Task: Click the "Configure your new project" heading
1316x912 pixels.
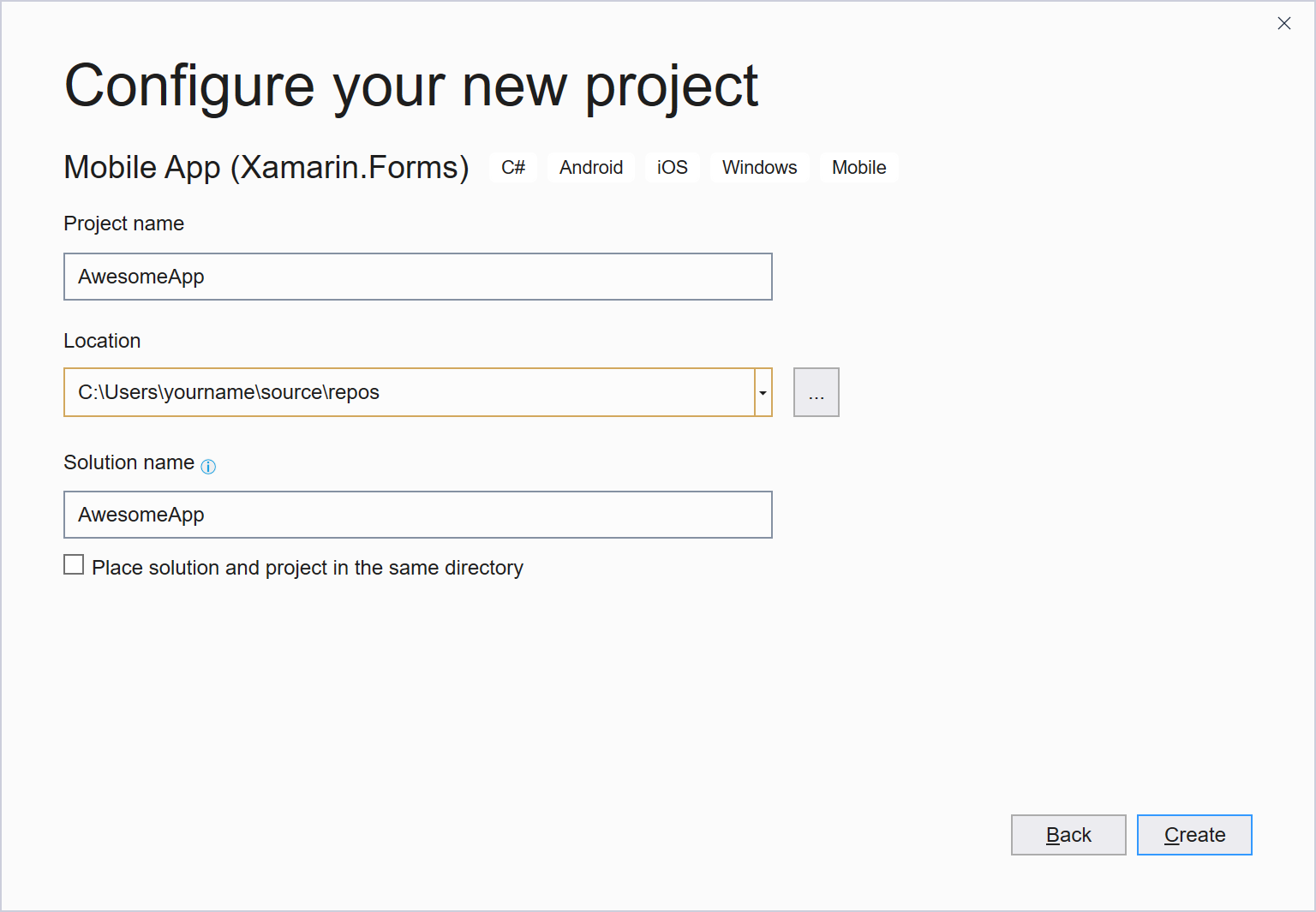Action: pos(411,86)
